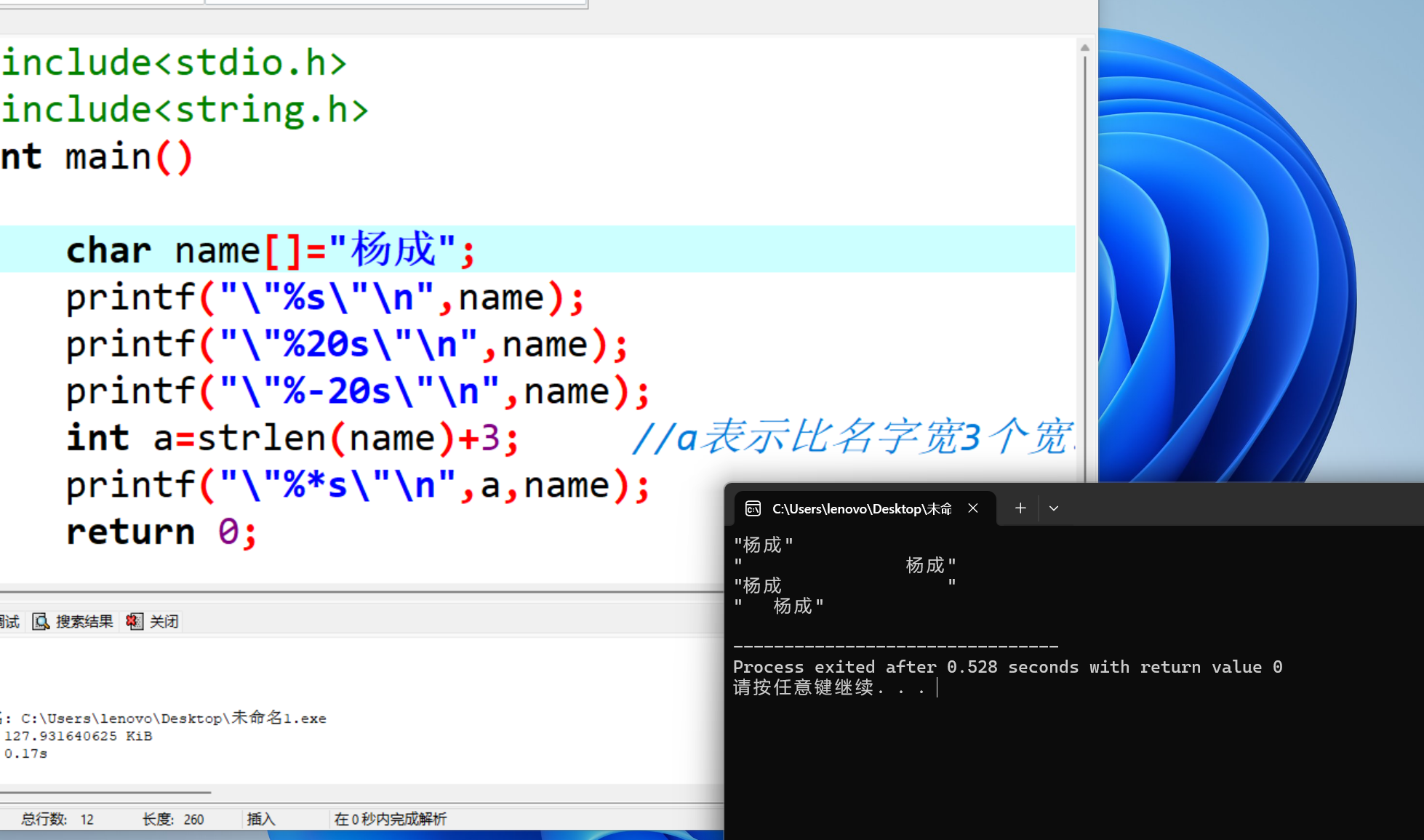Click the 未命名1.exe path in compile log
The height and width of the screenshot is (840, 1424).
click(x=173, y=719)
